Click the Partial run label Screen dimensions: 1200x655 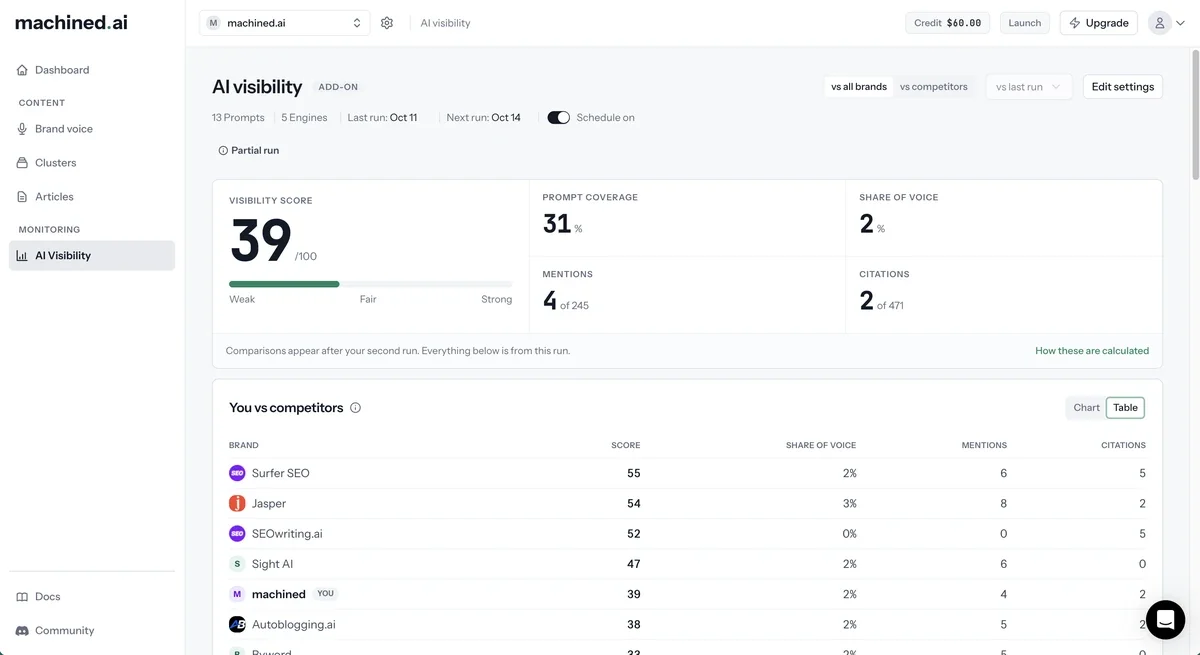[255, 150]
